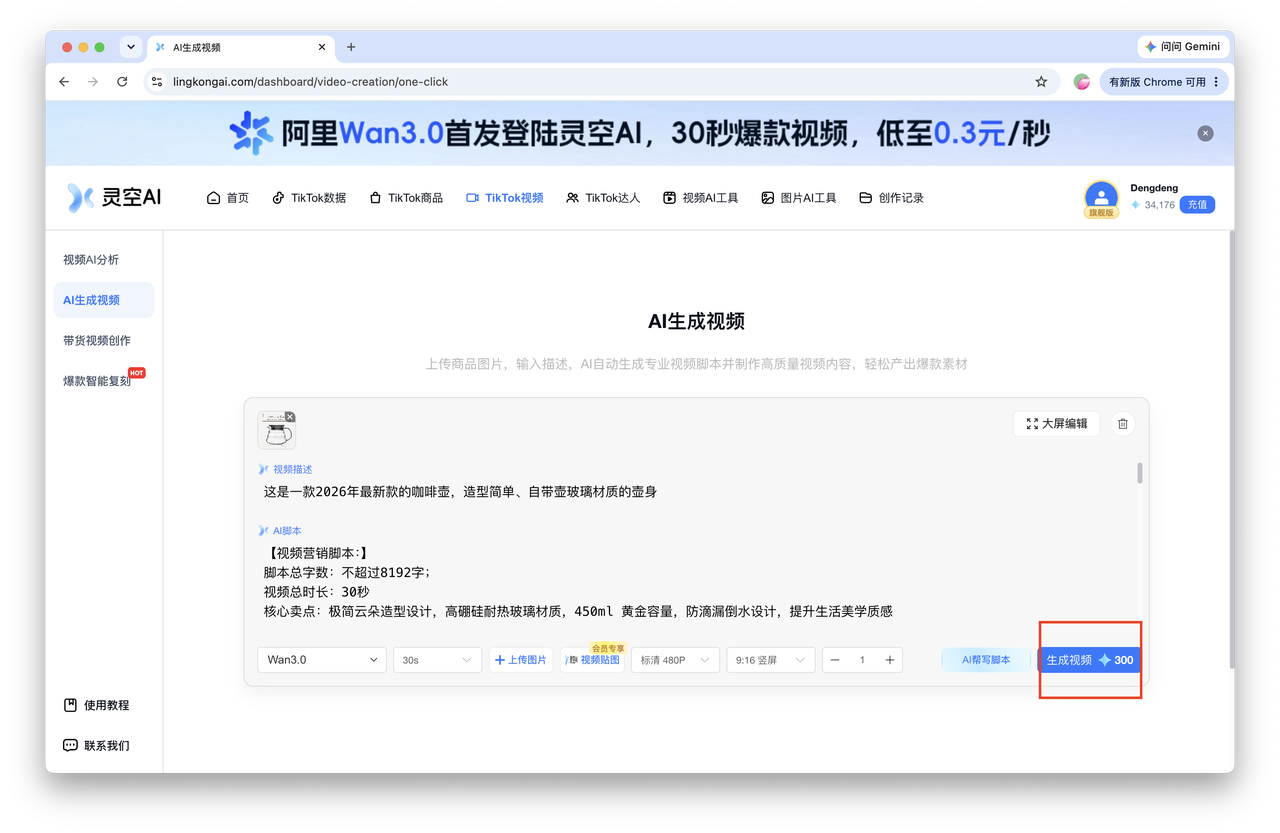Click the coffee pot image thumbnail

click(x=276, y=431)
